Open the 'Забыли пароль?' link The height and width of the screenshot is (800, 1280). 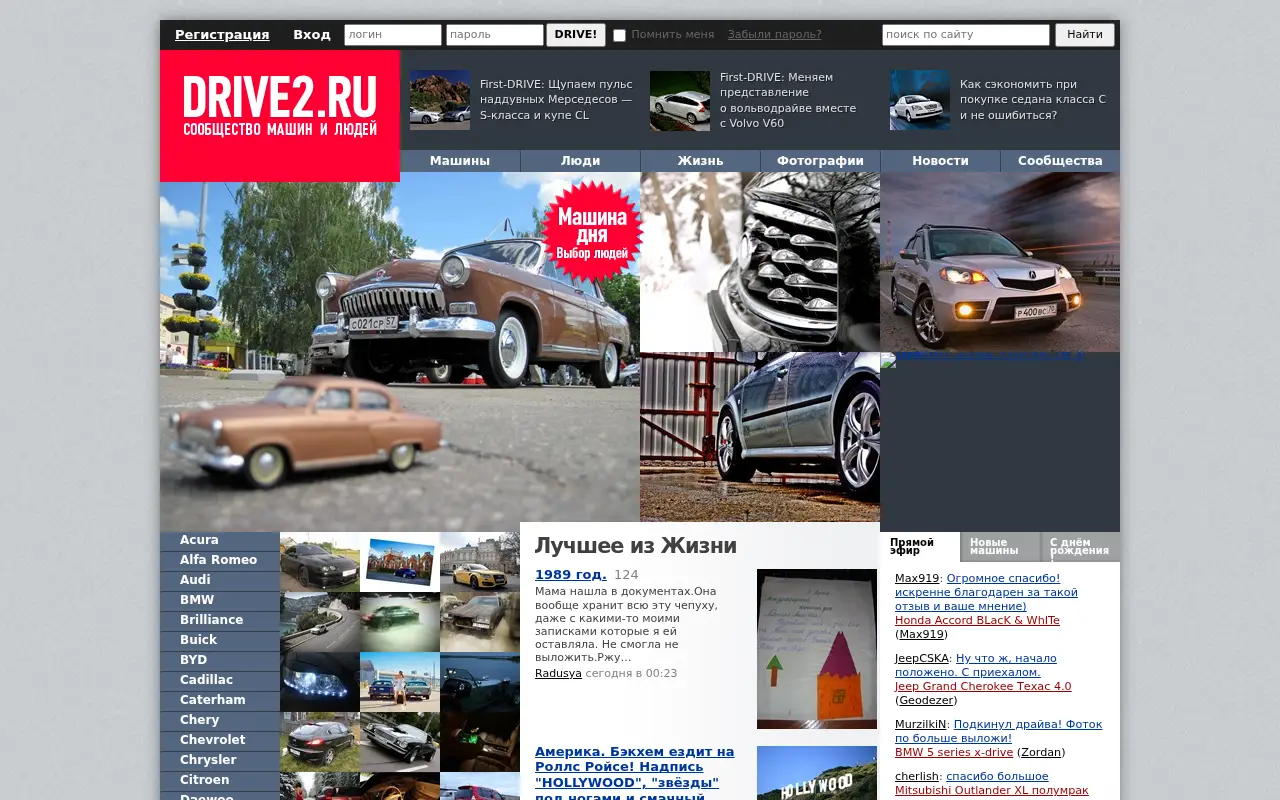tap(775, 35)
